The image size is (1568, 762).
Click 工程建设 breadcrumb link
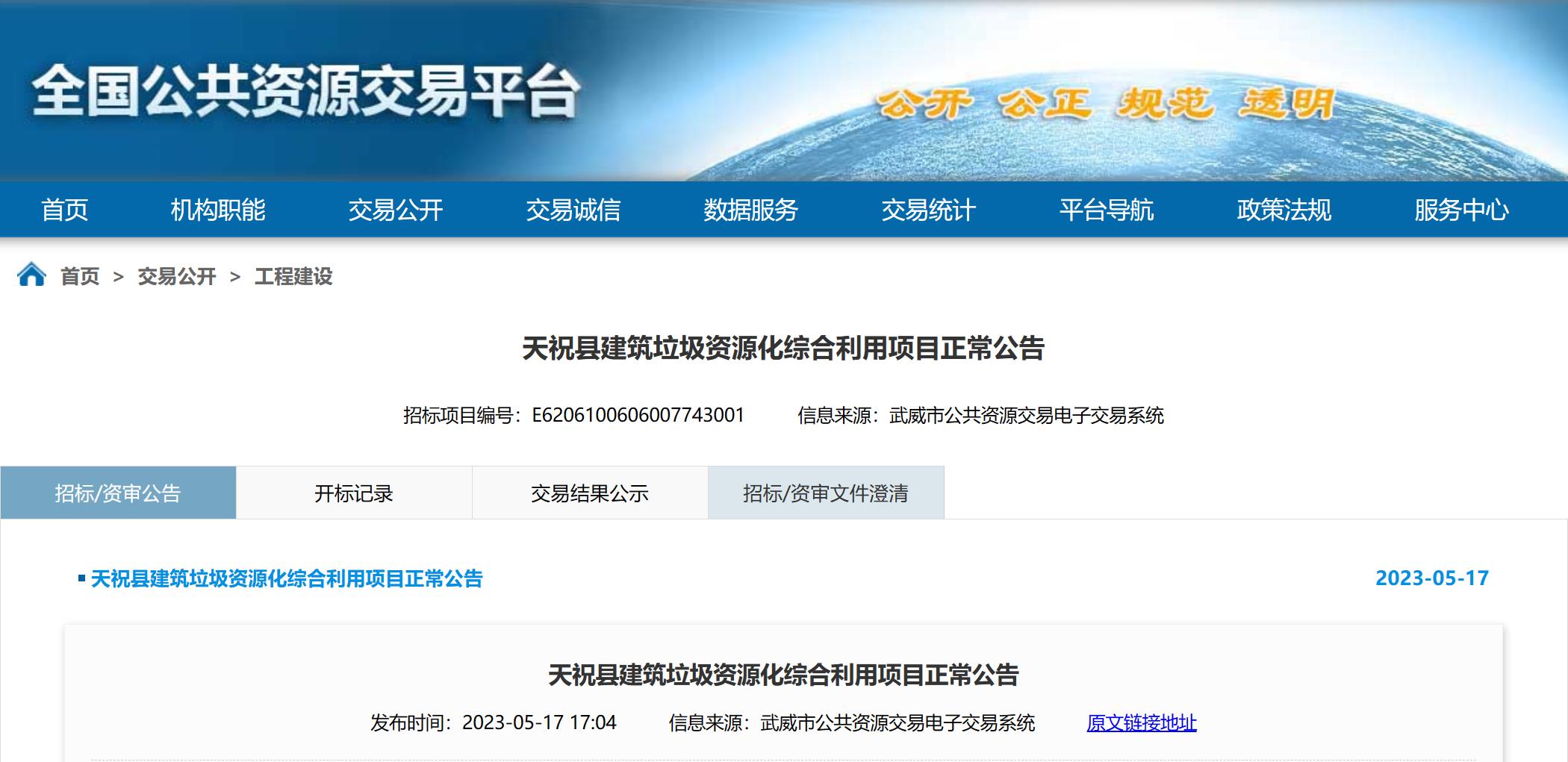tap(293, 277)
